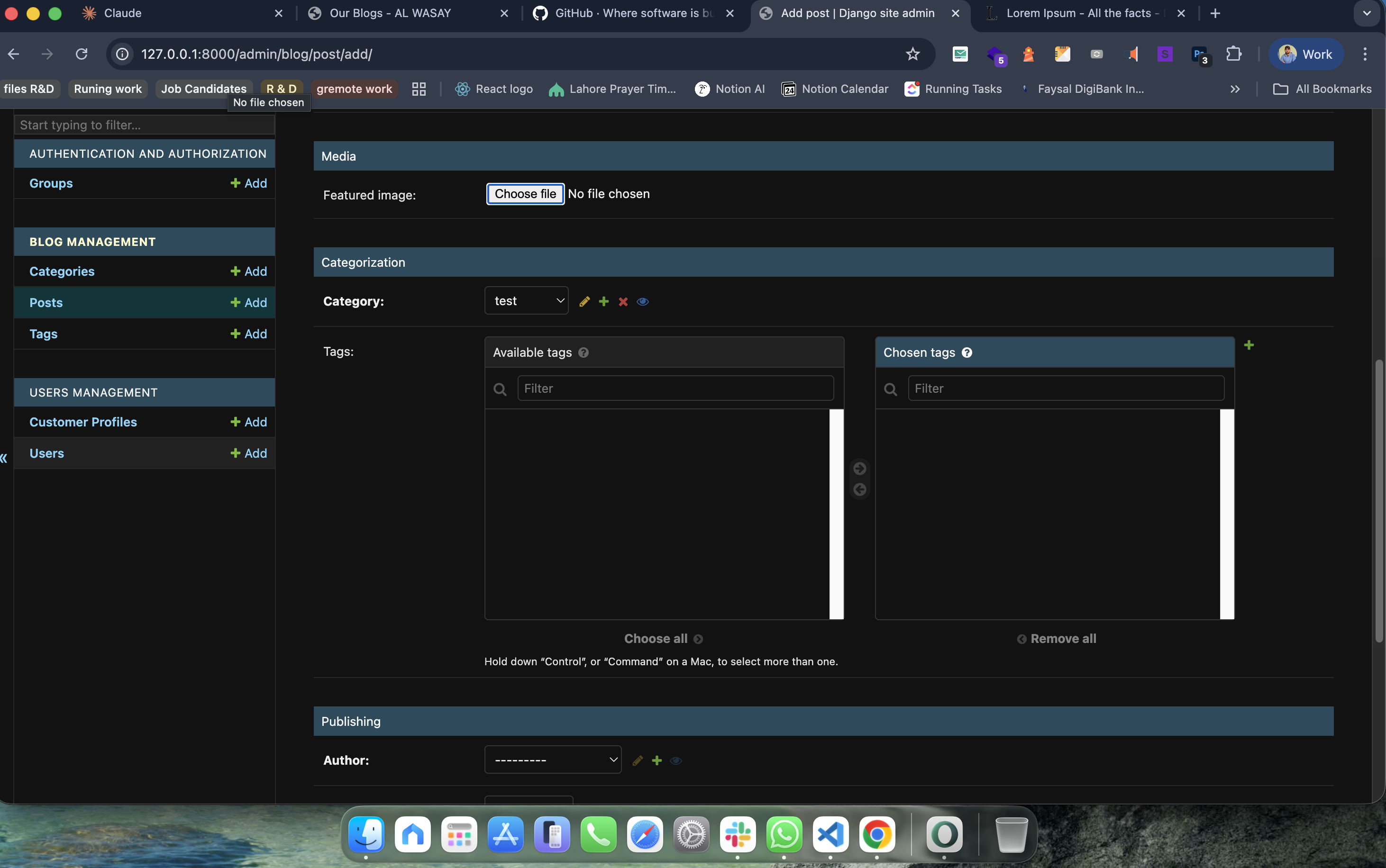1386x868 pixels.
Task: Click the green plus next to Category
Action: click(603, 301)
